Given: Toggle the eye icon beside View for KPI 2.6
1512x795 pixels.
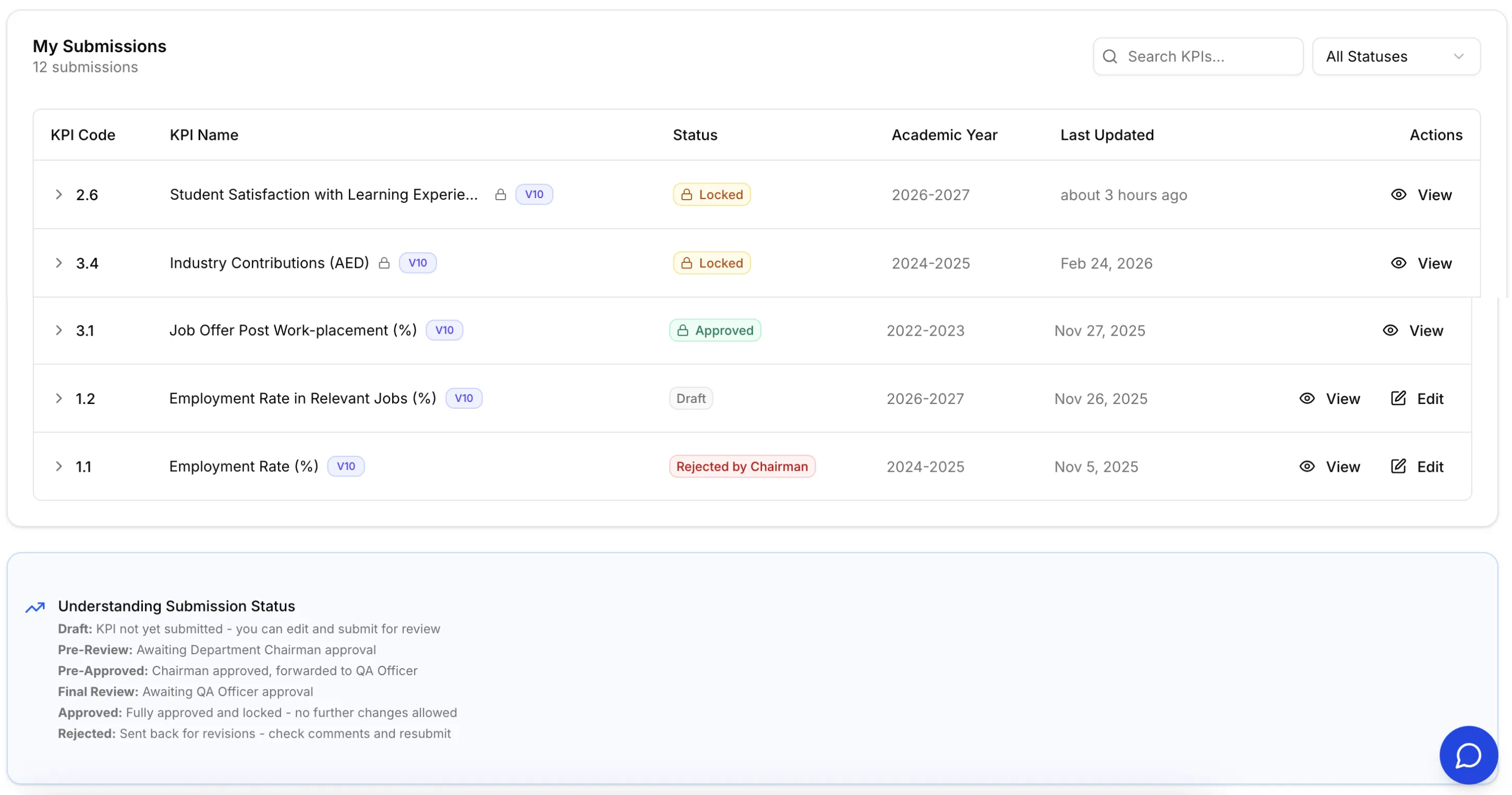Looking at the screenshot, I should coord(1399,194).
